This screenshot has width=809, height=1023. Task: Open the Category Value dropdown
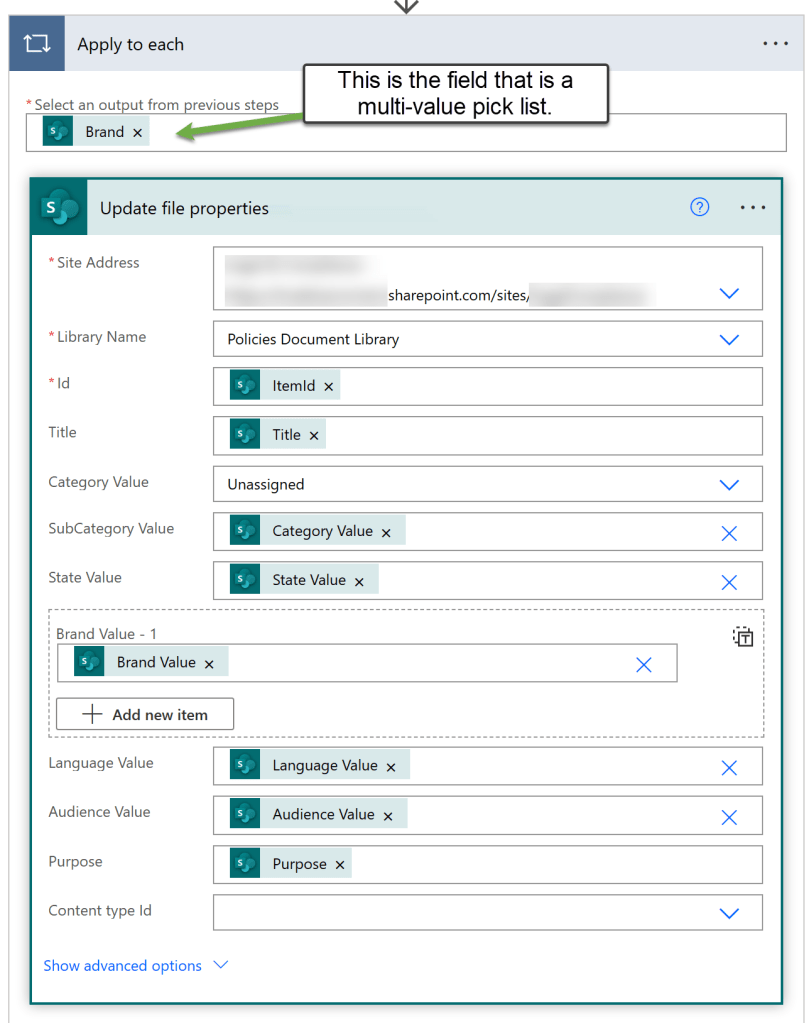tap(729, 485)
